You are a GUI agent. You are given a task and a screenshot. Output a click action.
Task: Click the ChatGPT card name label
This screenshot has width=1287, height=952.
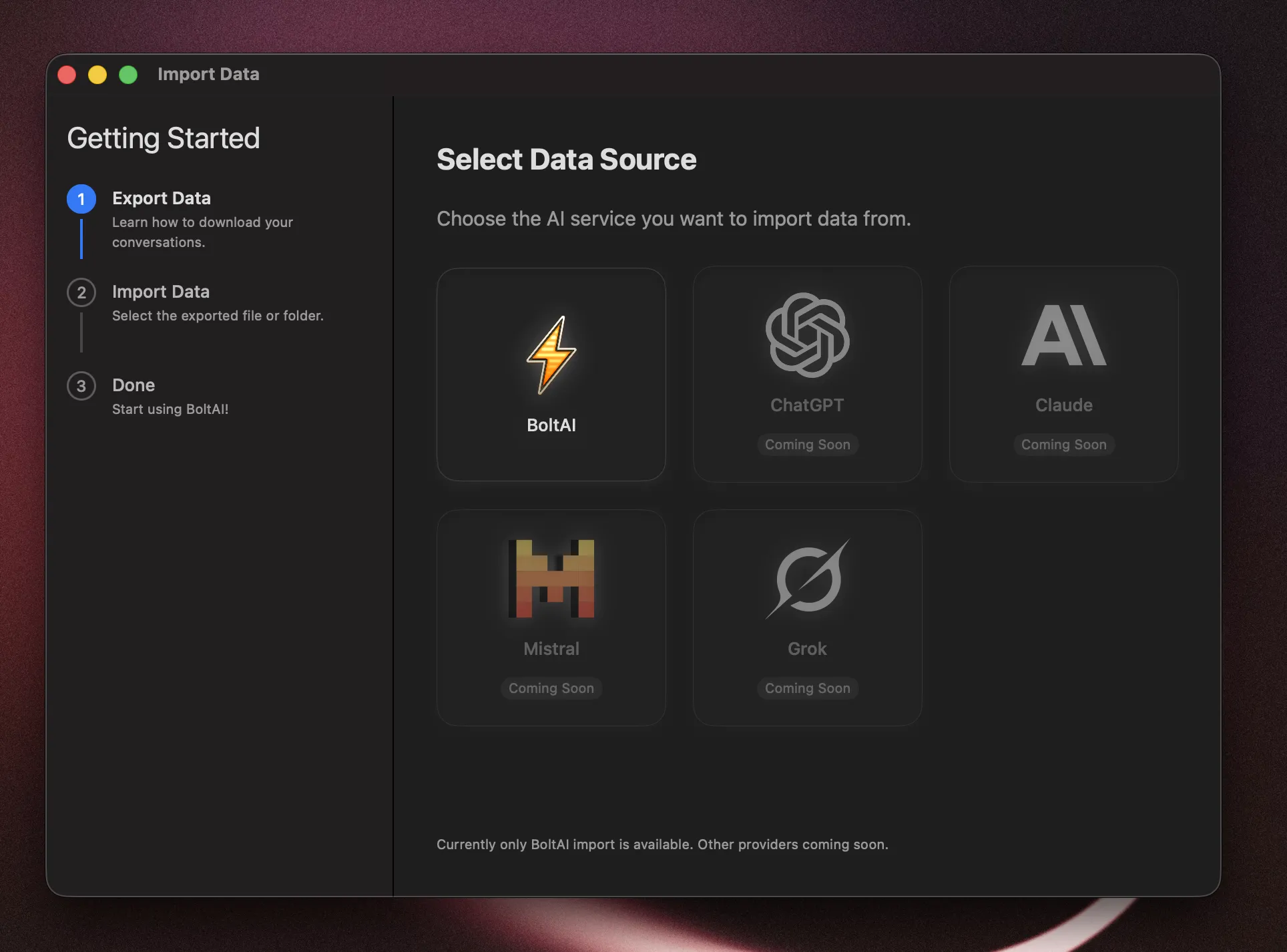pyautogui.click(x=807, y=405)
